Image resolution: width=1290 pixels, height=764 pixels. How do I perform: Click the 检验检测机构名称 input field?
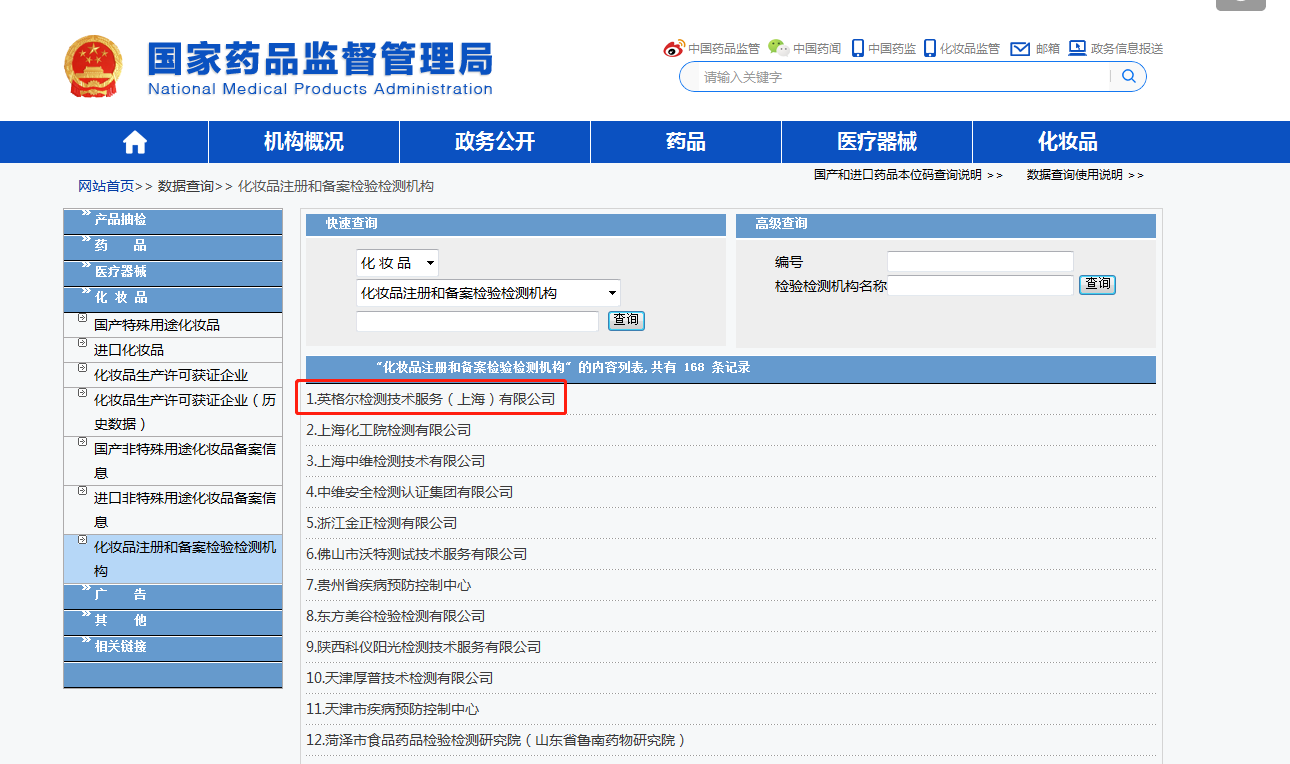(980, 285)
